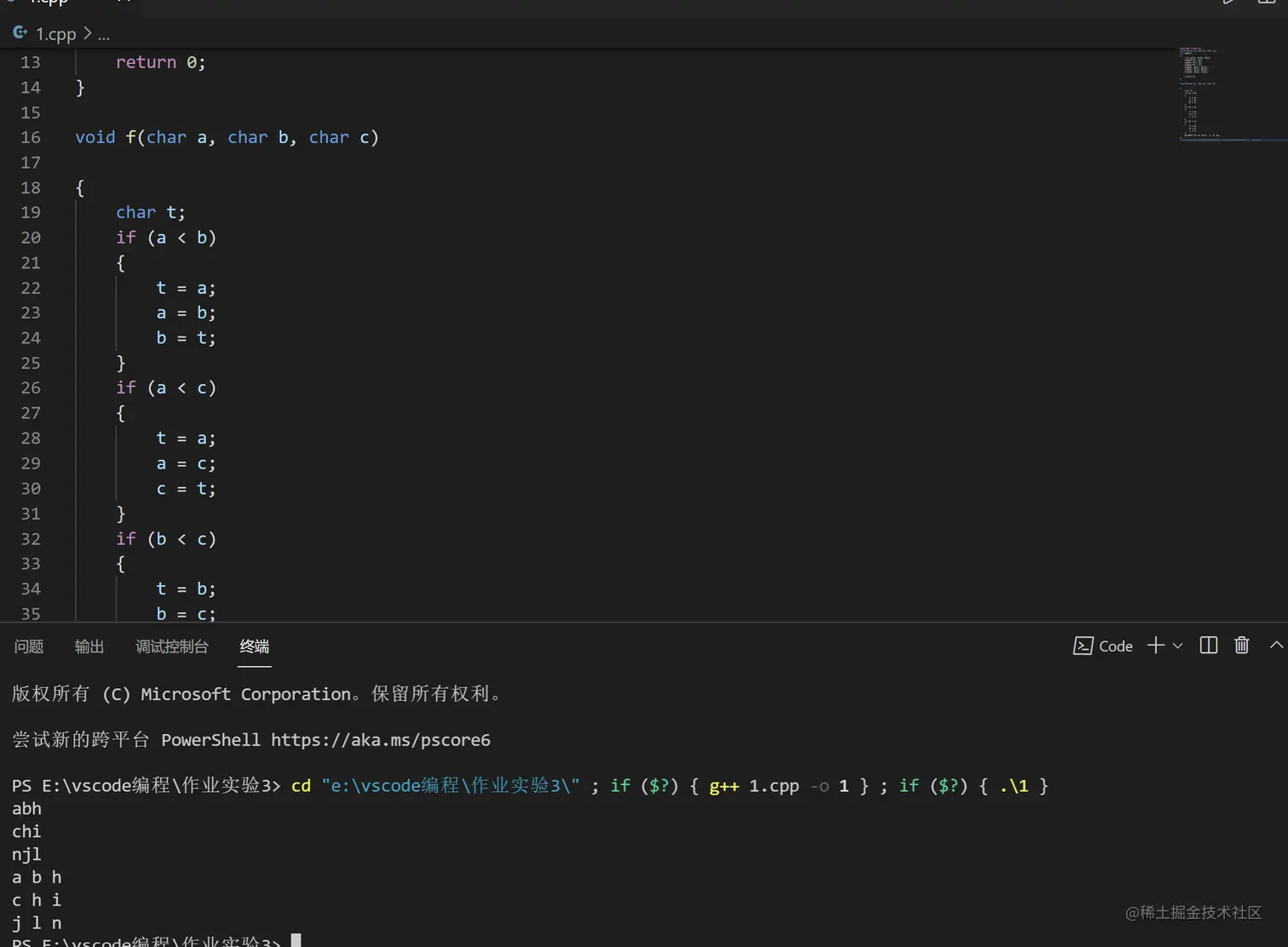The height and width of the screenshot is (947, 1288).
Task: Kill terminal with the trash icon
Action: click(x=1241, y=646)
